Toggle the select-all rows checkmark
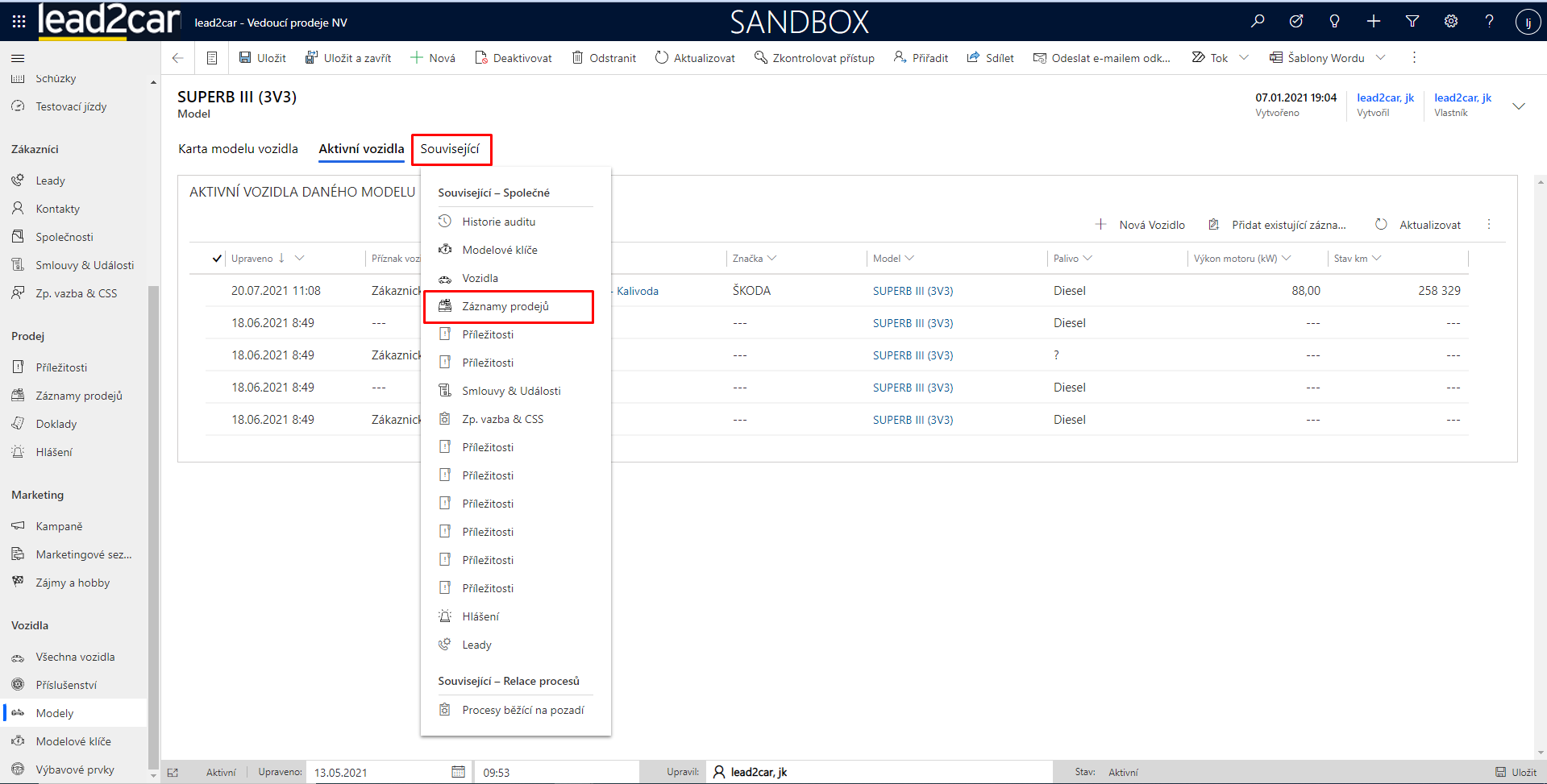Screen dimensions: 1547x784 [216, 259]
